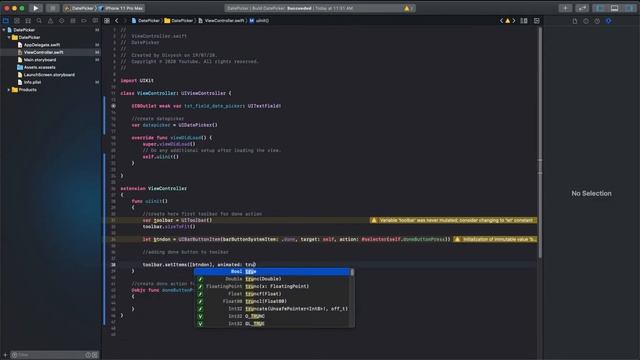The height and width of the screenshot is (360, 640).
Task: Select the truncl(Float80) completion
Action: pos(272,301)
